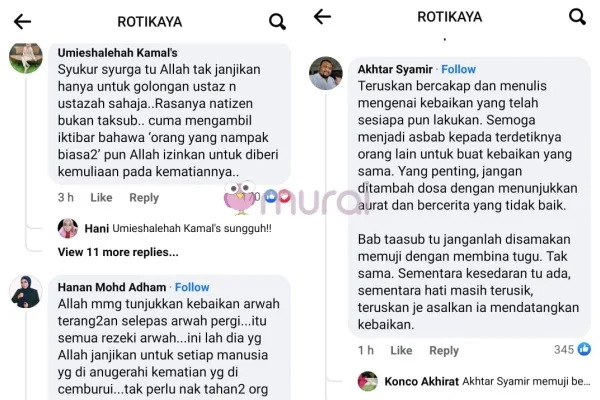
Task: Open Konco Akhirat's avatar
Action: pos(368,381)
